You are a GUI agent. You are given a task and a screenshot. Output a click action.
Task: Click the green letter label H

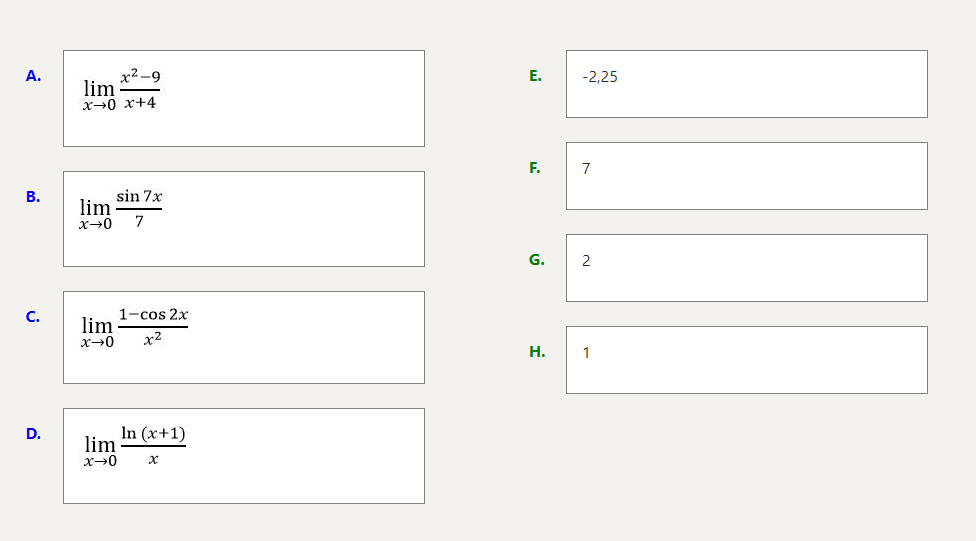click(537, 351)
